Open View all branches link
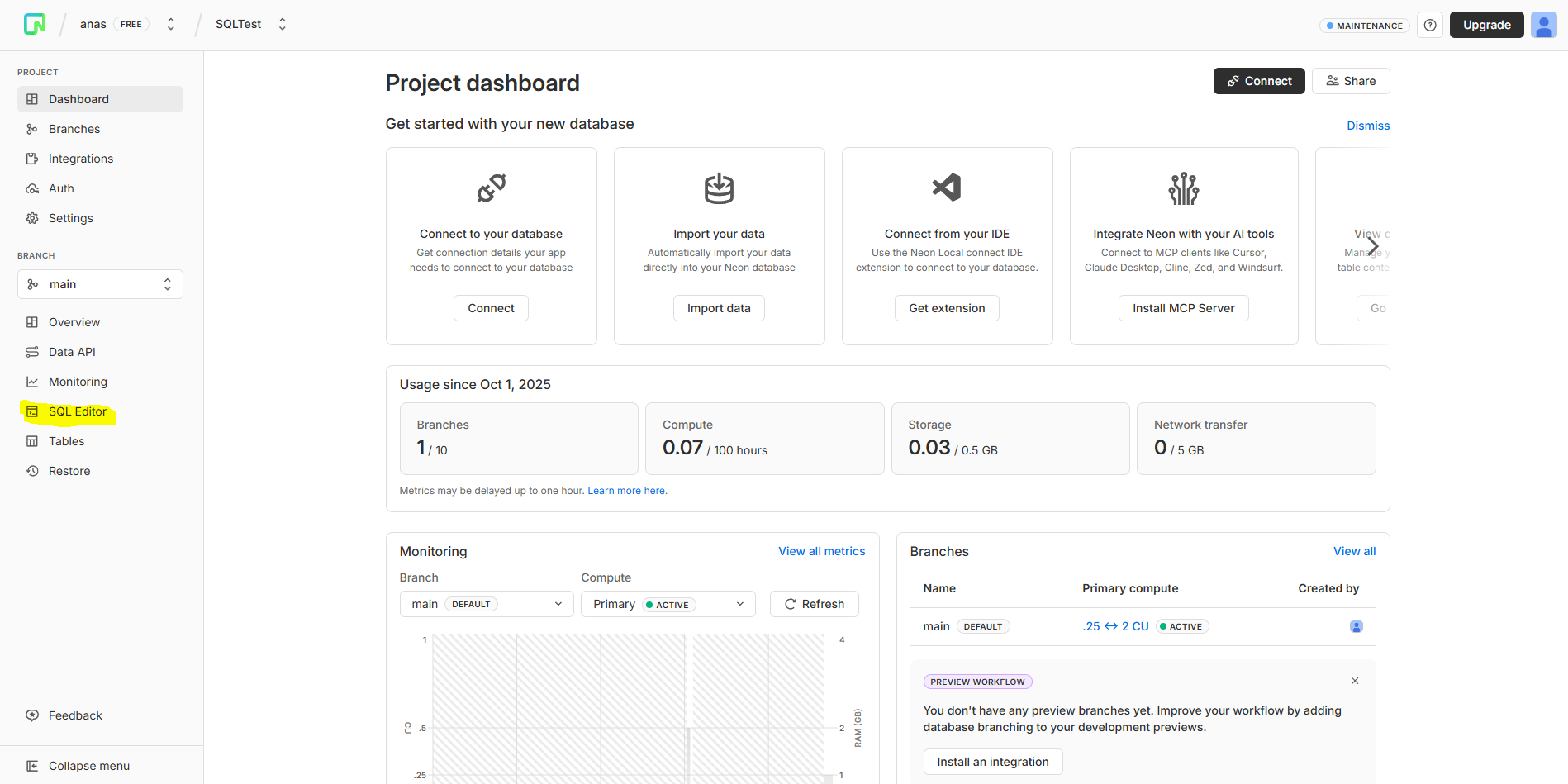This screenshot has width=1568, height=784. [1355, 551]
